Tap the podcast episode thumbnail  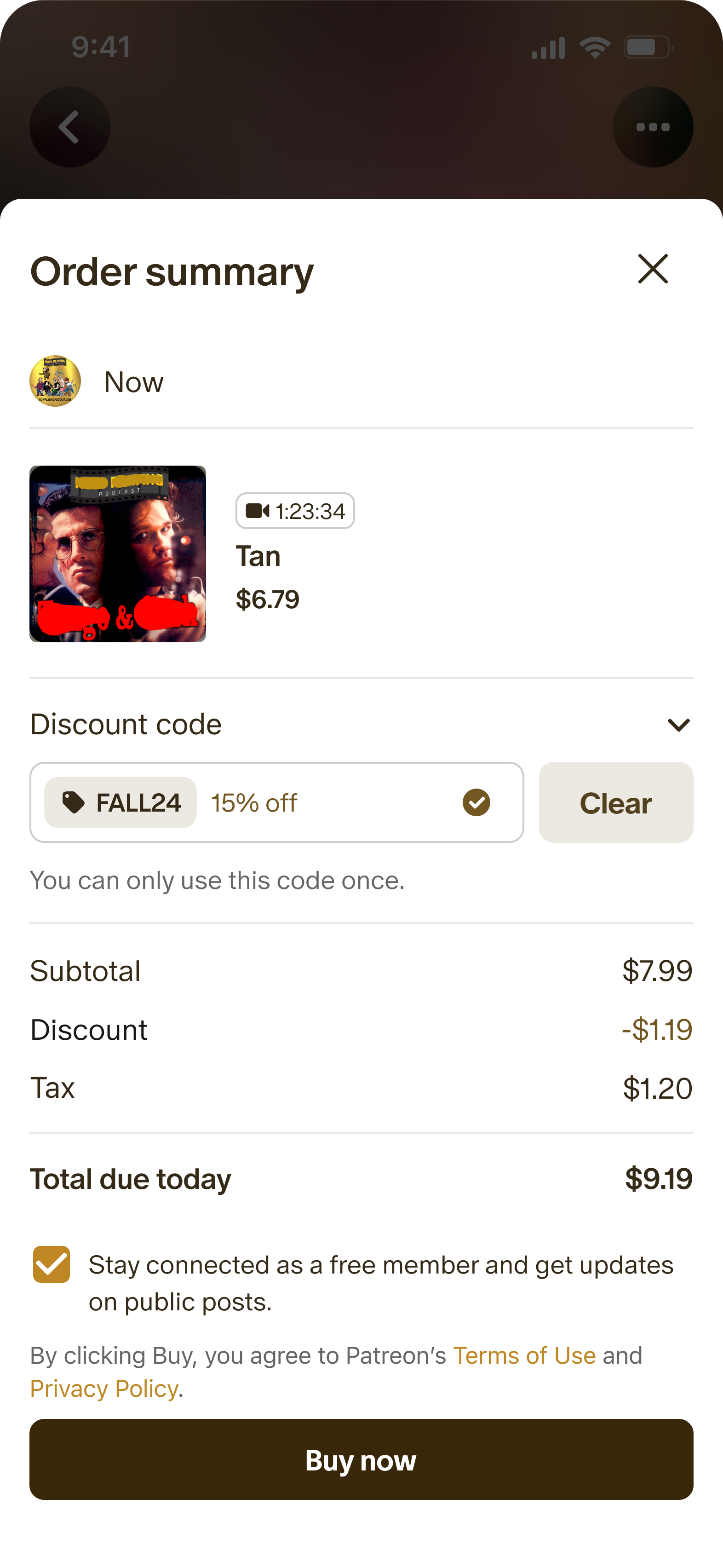[x=118, y=554]
